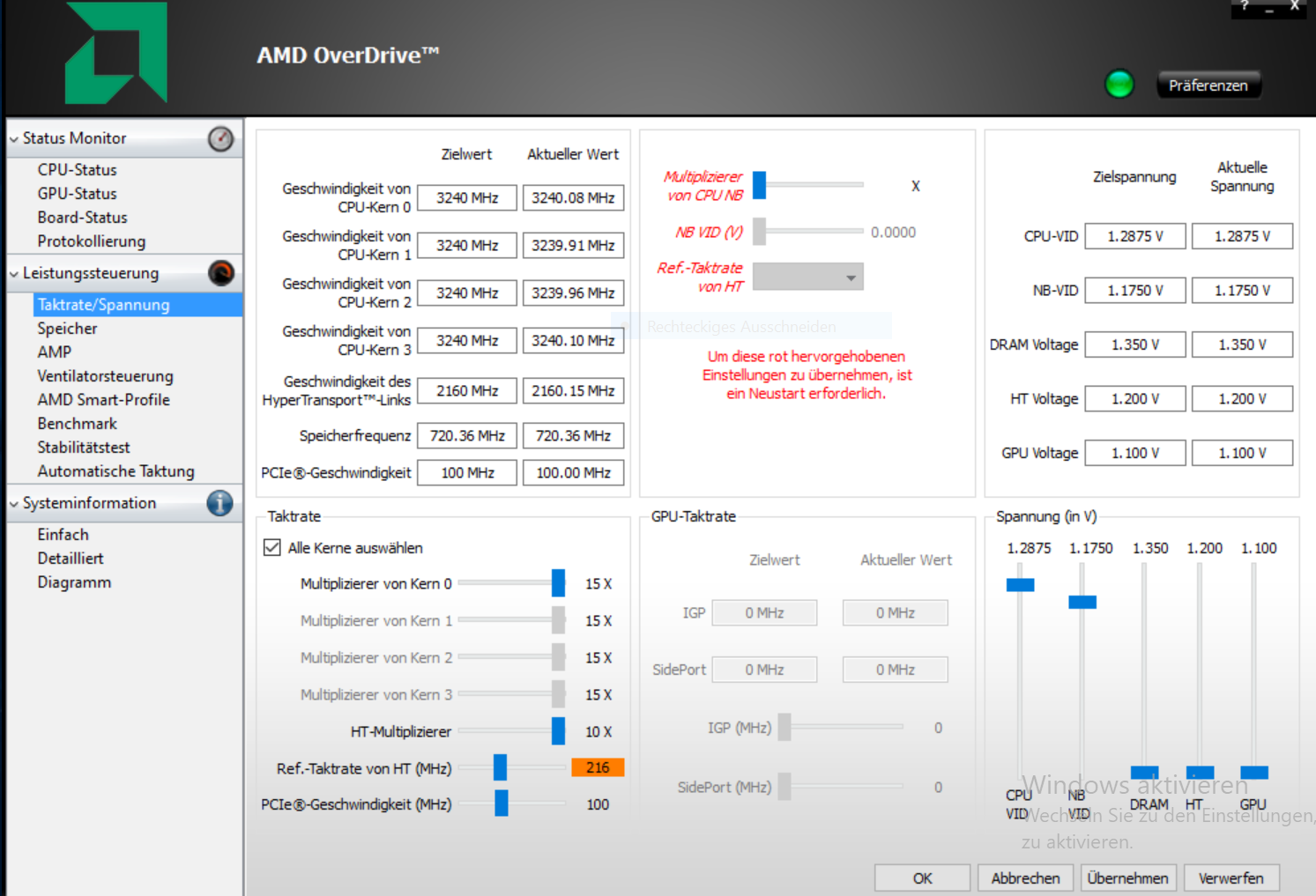Click Ref.-Taktrate von HT (MHz) slider handle
1316x896 pixels.
point(500,767)
